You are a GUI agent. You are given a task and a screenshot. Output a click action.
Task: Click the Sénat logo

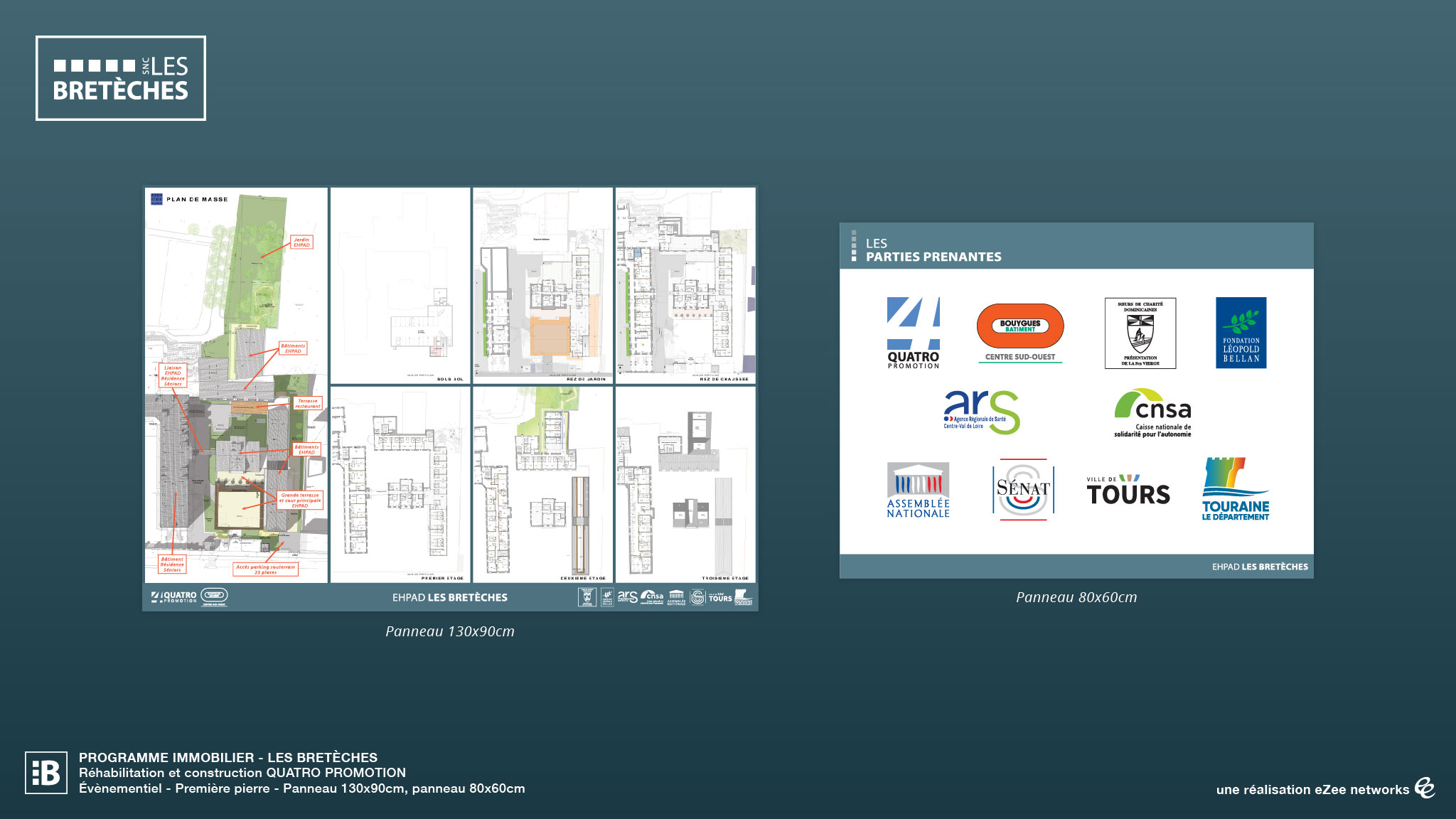[x=1023, y=489]
